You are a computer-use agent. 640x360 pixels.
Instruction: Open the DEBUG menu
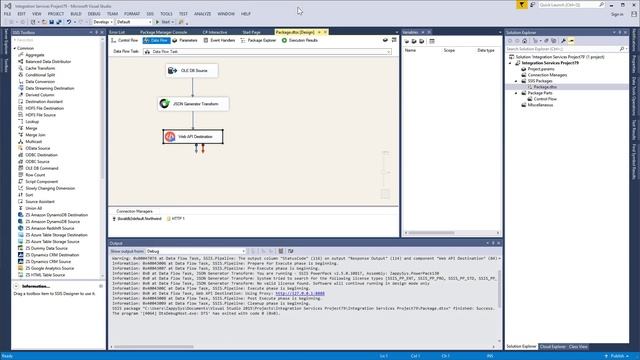pos(94,14)
